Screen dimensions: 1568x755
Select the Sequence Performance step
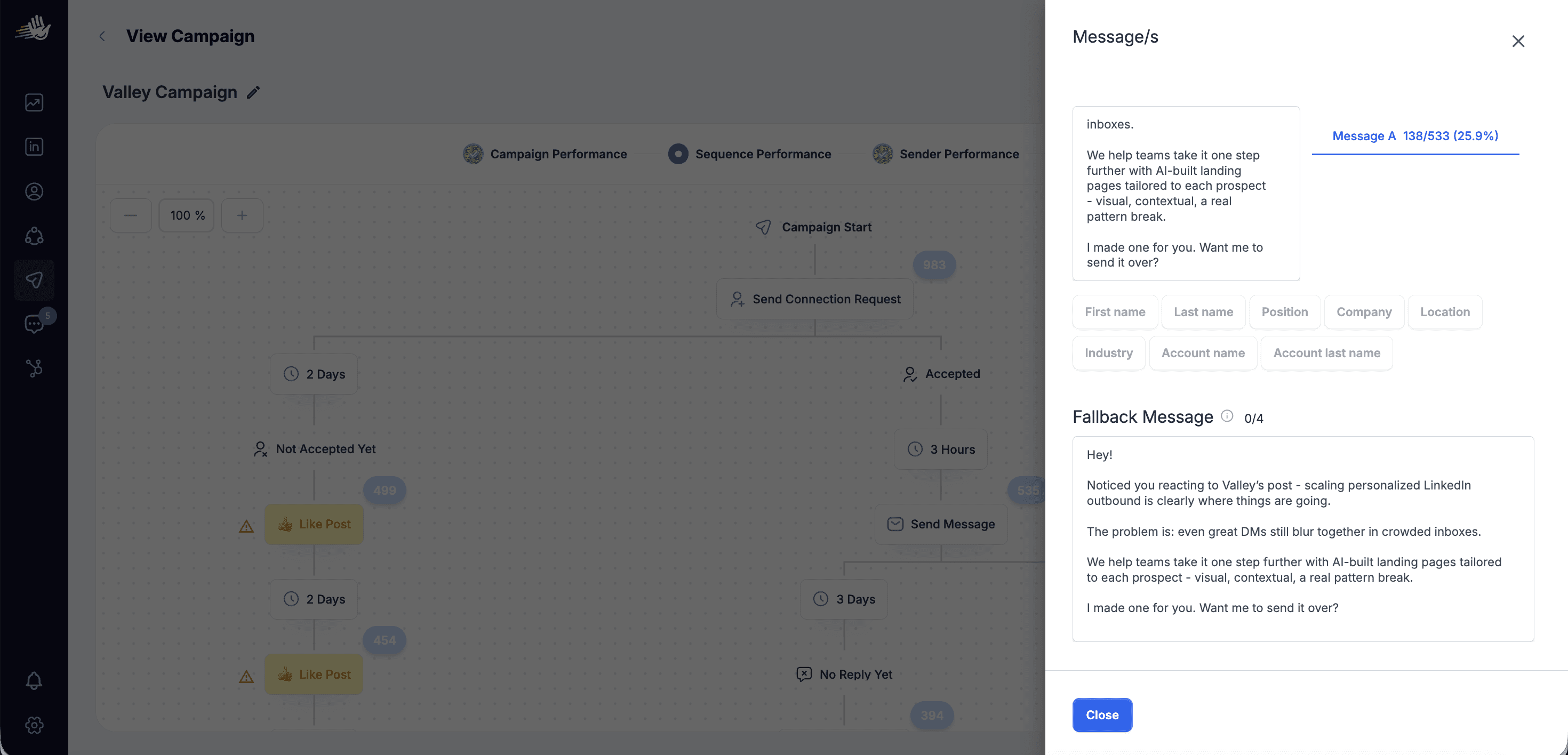point(749,154)
